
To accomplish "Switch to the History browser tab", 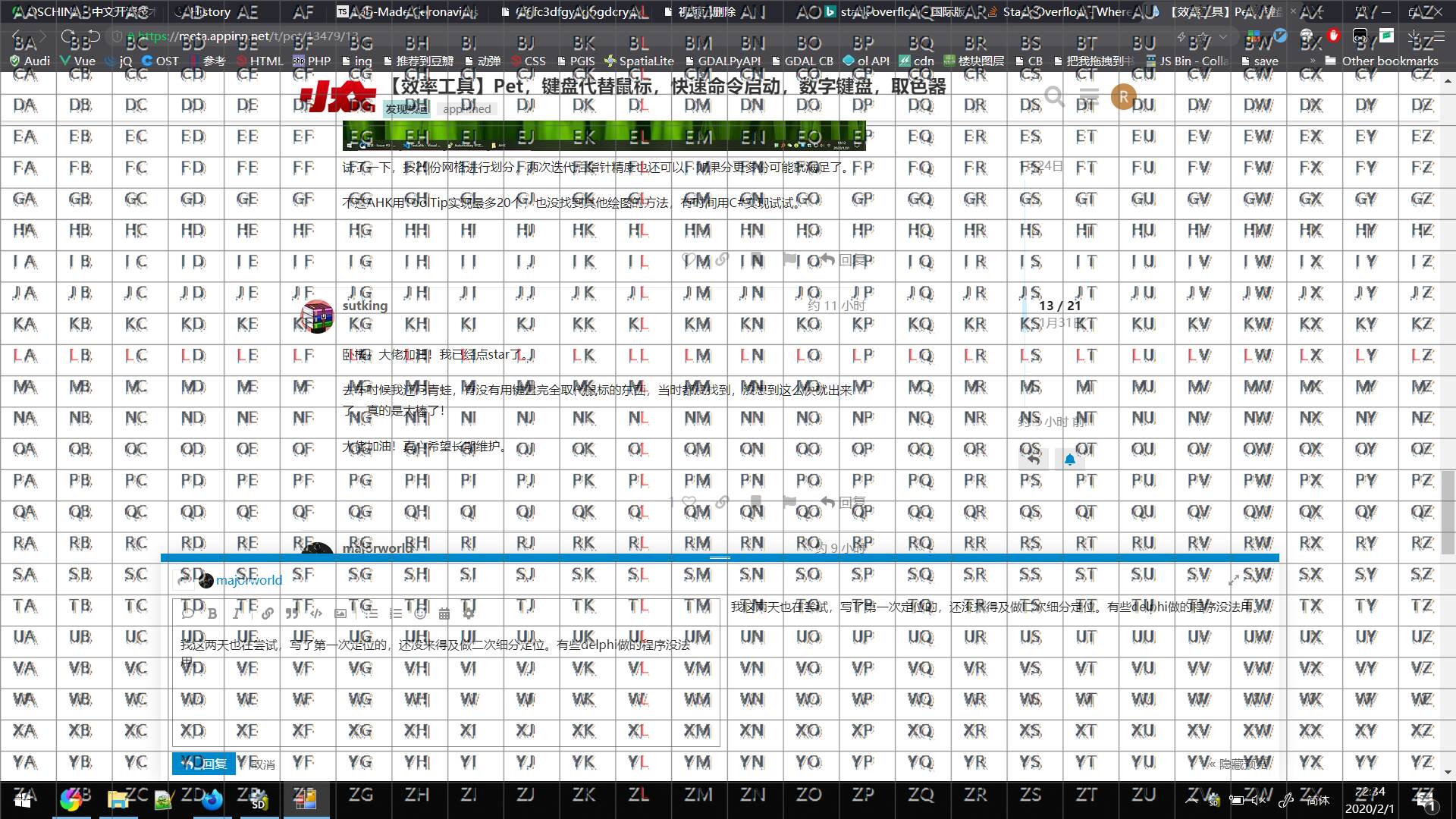I will pos(212,12).
